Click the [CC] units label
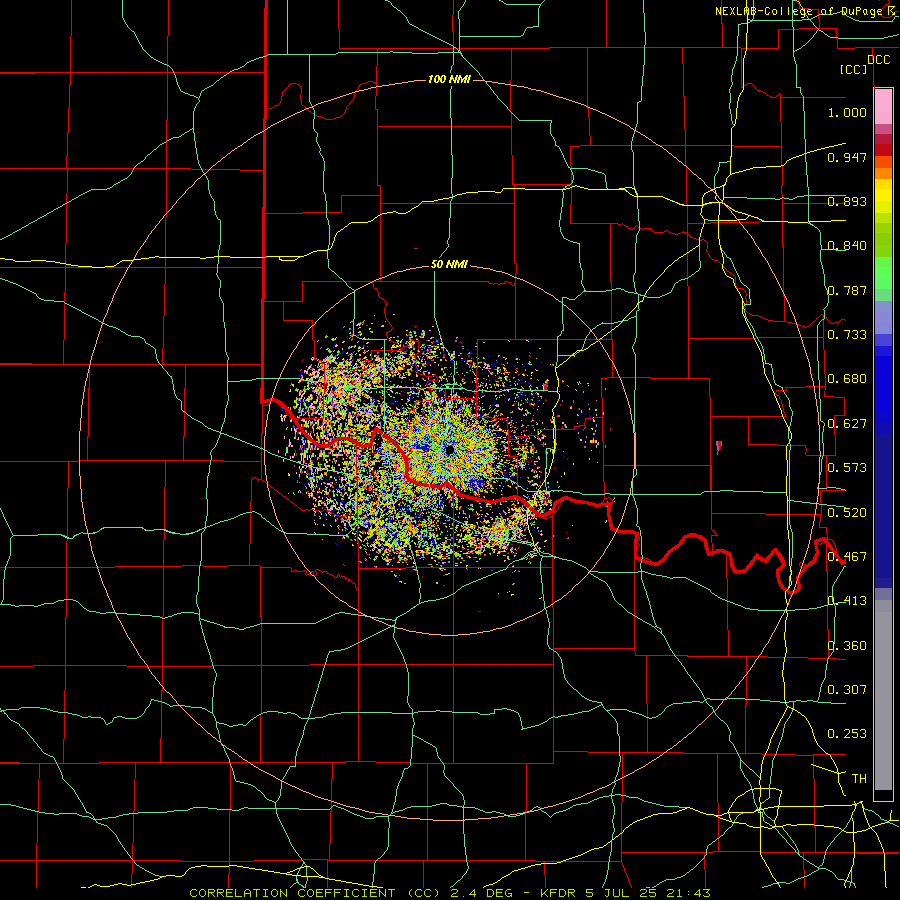 (853, 69)
